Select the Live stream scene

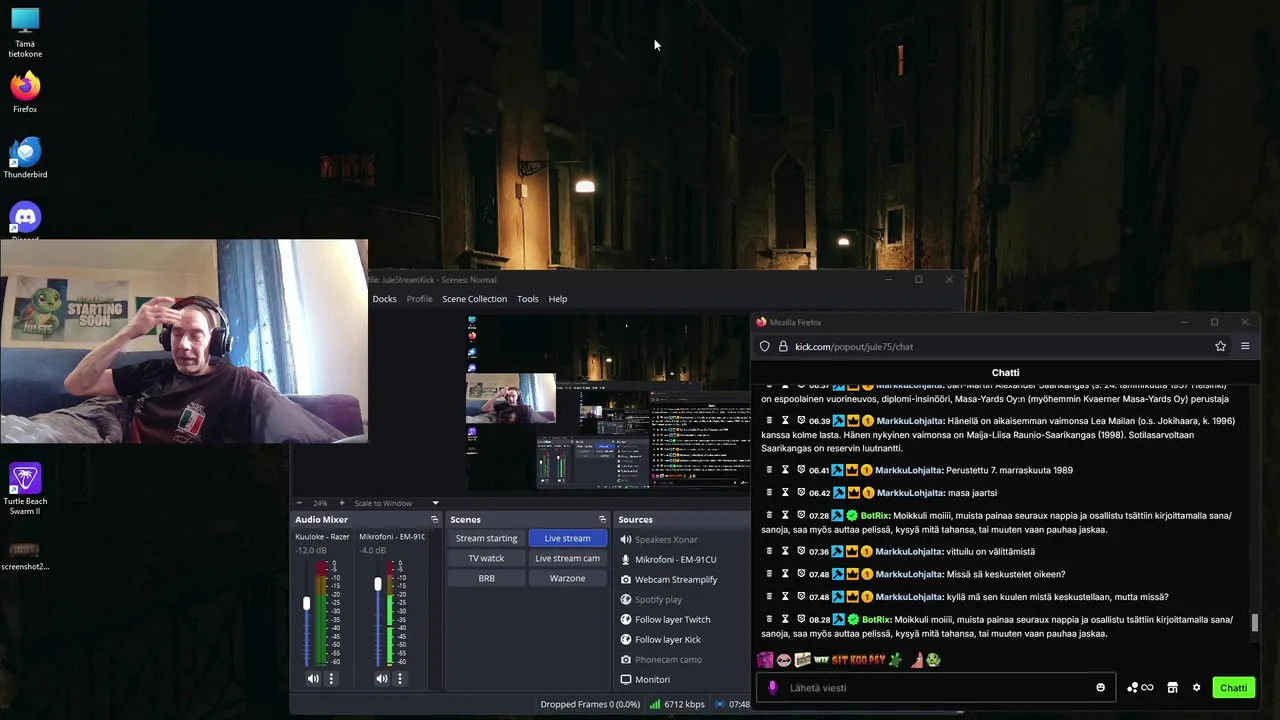[x=567, y=538]
